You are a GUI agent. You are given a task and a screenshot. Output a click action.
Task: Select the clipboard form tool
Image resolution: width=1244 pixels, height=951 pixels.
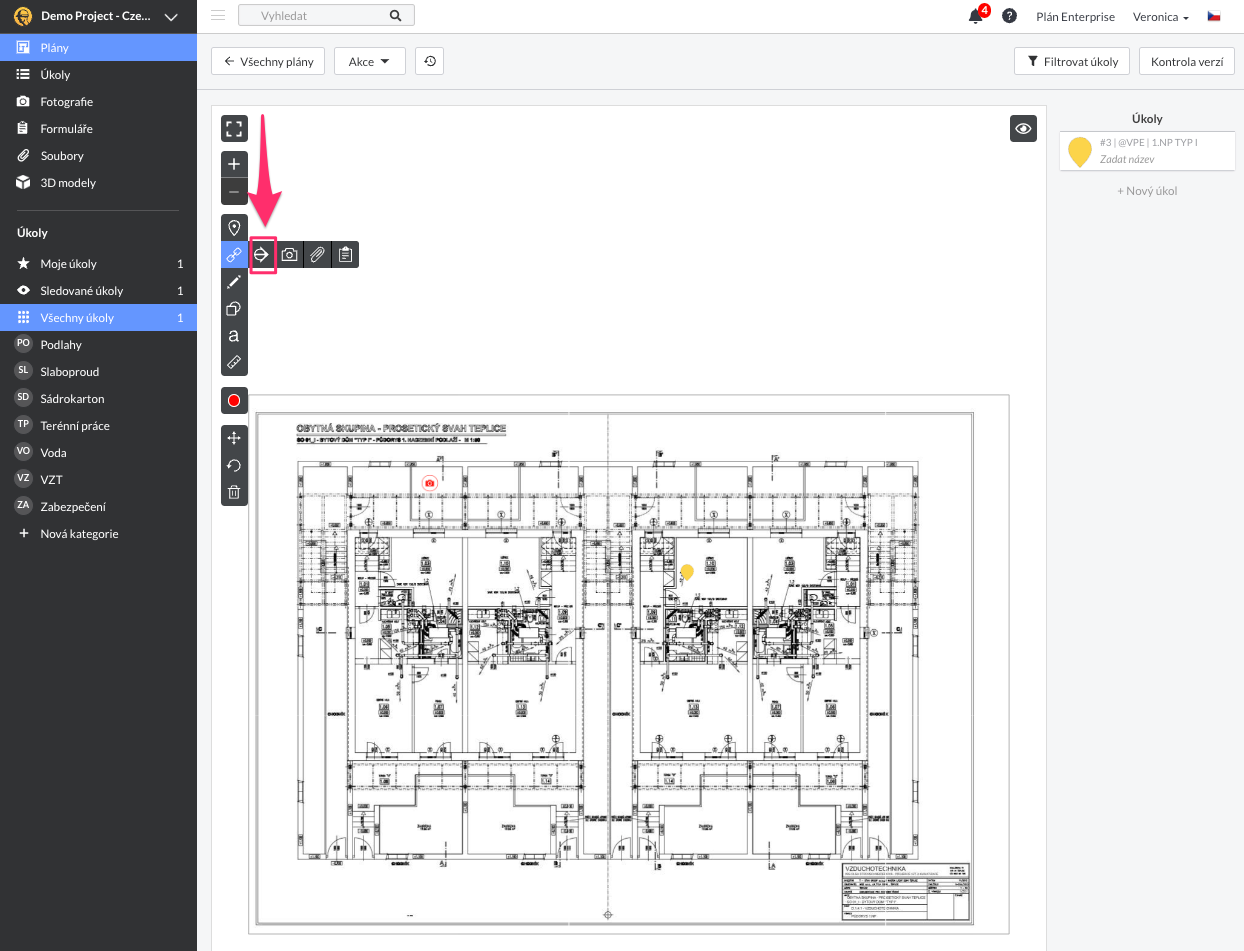(345, 255)
